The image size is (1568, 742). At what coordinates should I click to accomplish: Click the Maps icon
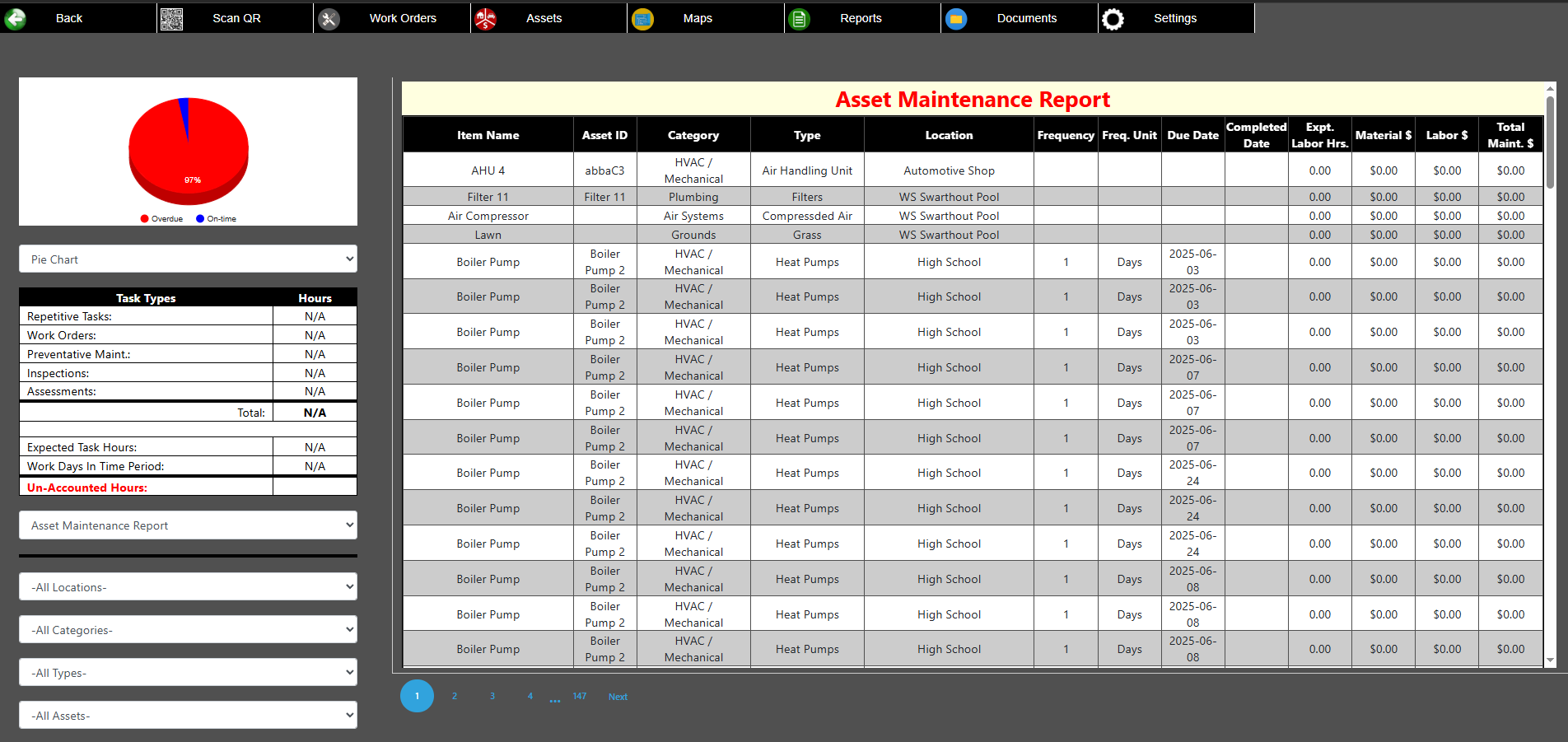[642, 18]
